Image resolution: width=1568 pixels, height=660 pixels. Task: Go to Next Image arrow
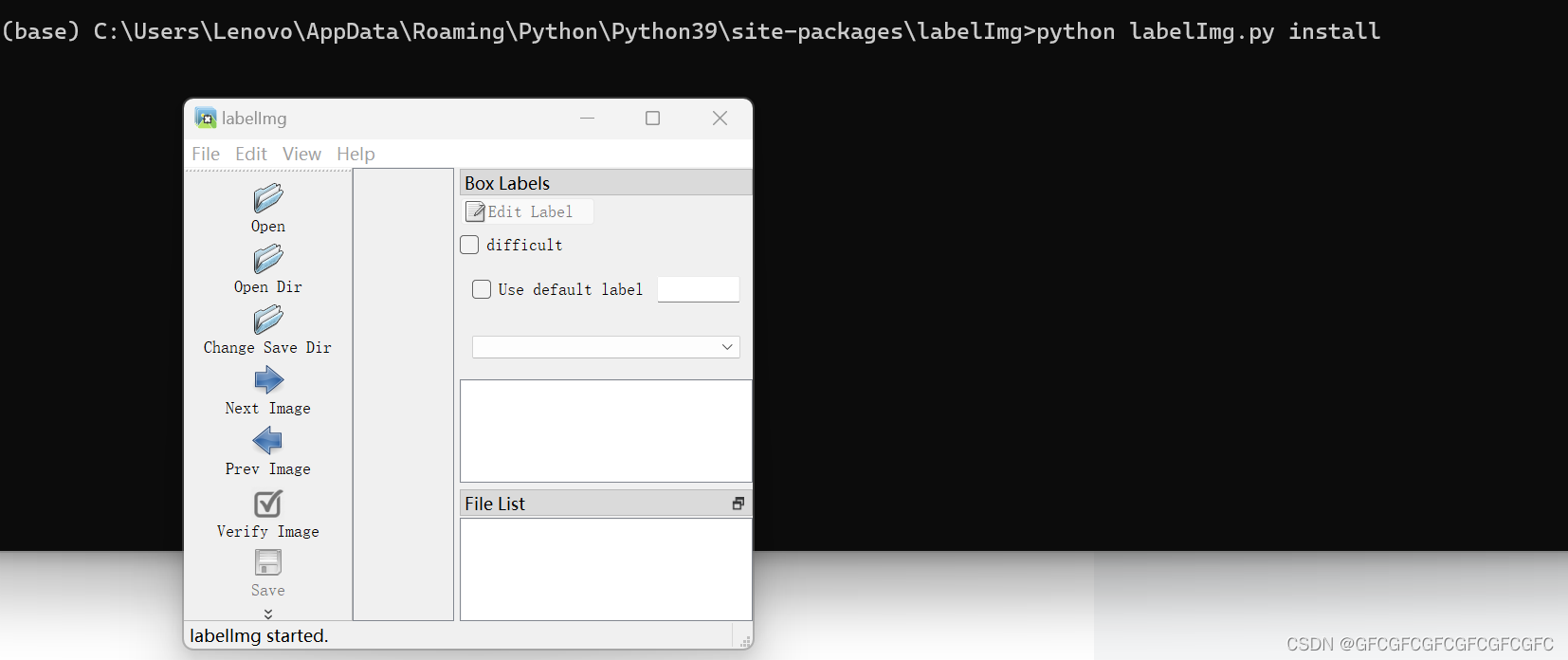click(268, 380)
